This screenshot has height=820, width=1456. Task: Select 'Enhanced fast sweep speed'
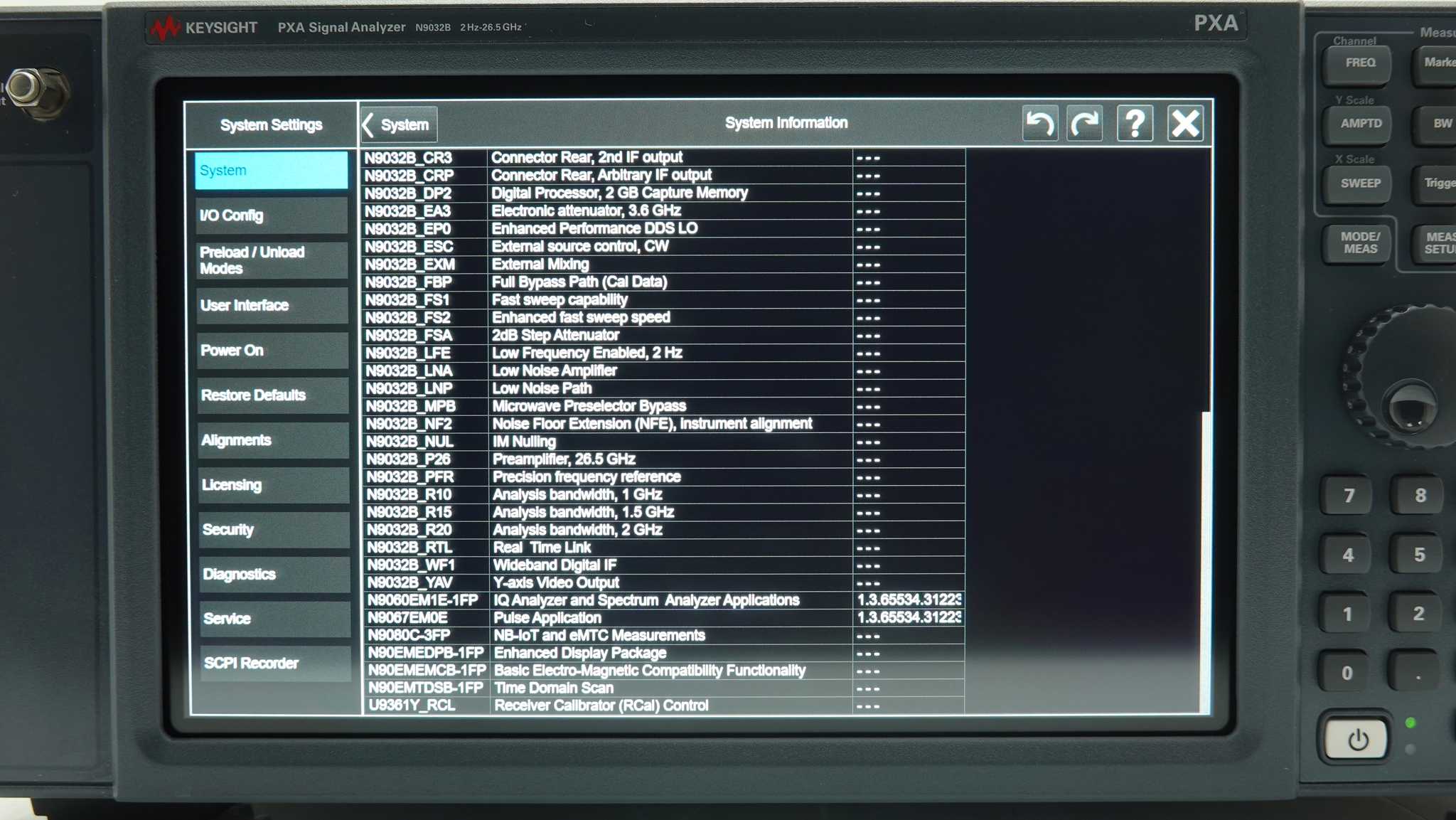(x=581, y=317)
